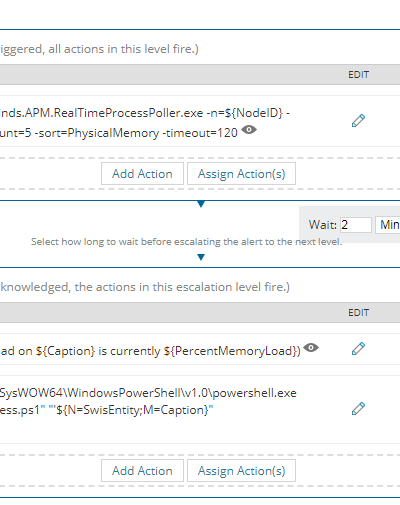Click the upper blue escalation arrow marker

point(201,204)
